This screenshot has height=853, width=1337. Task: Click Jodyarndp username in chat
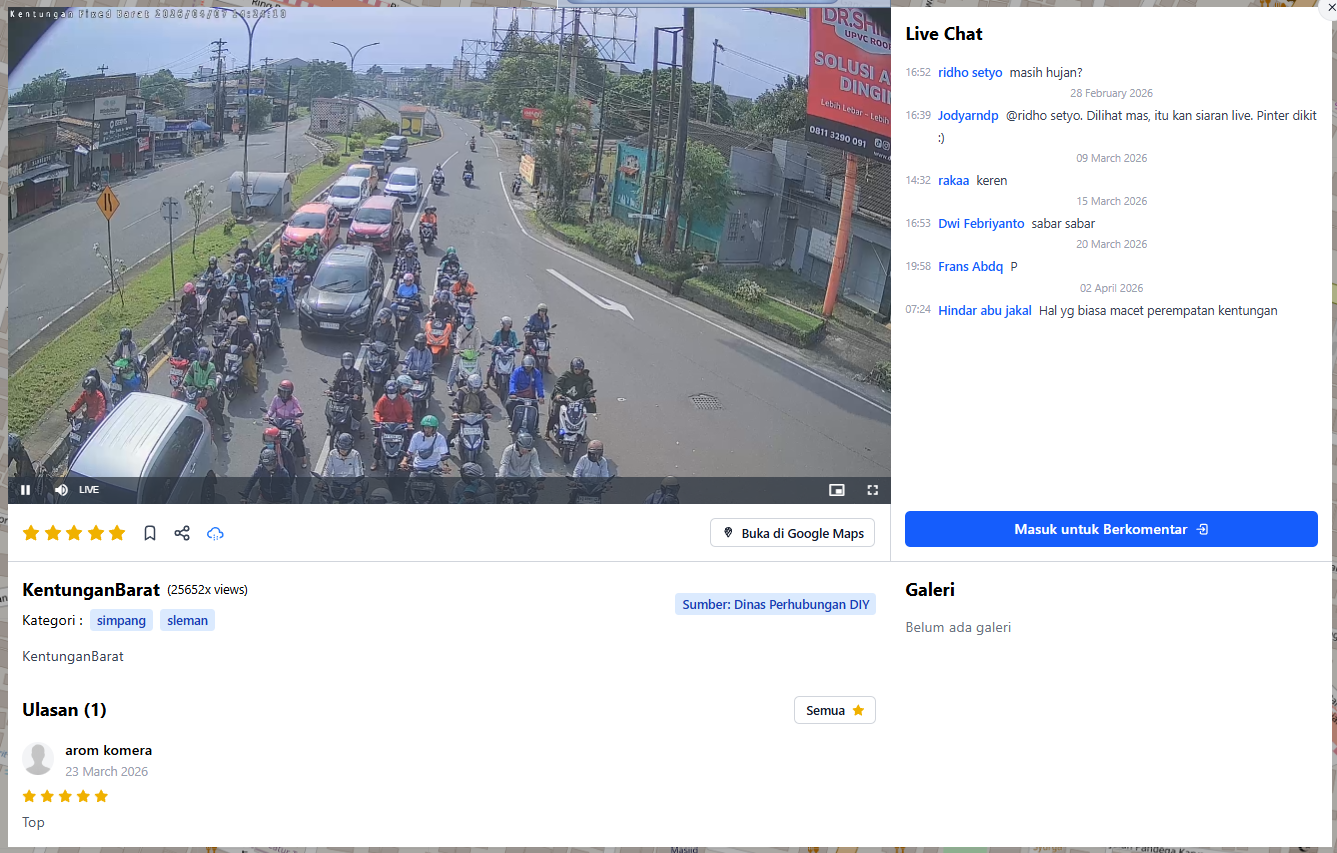click(967, 115)
